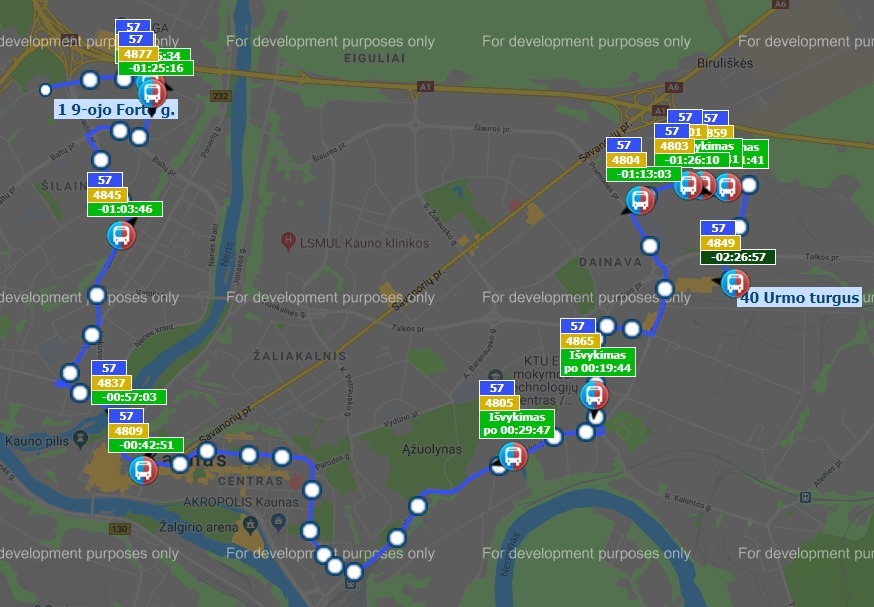Screen dimensions: 874x607
Task: Select the bus marker for vehicle 4865
Action: point(593,395)
